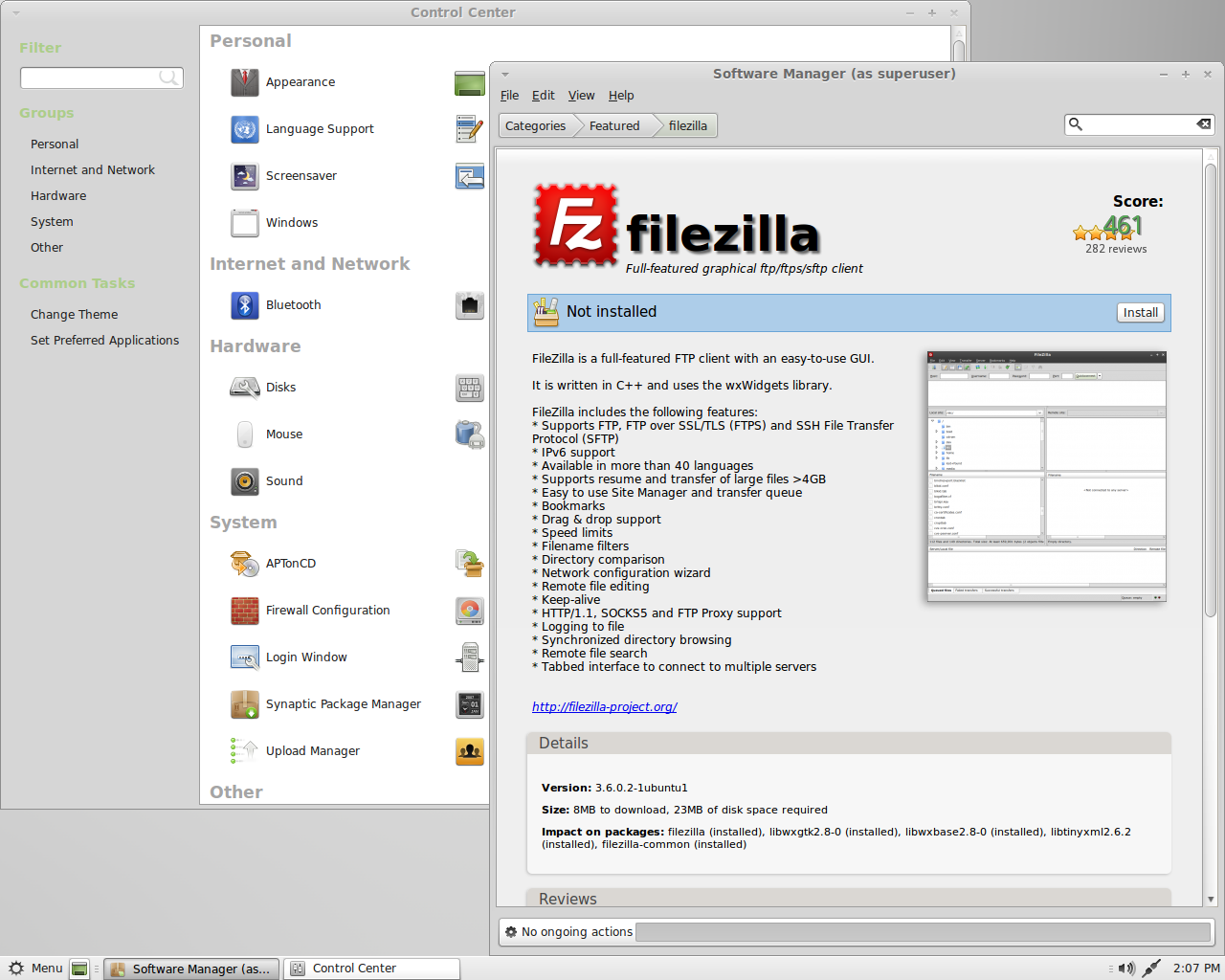Click the Software Manager vertical scrollbar

[1211, 390]
